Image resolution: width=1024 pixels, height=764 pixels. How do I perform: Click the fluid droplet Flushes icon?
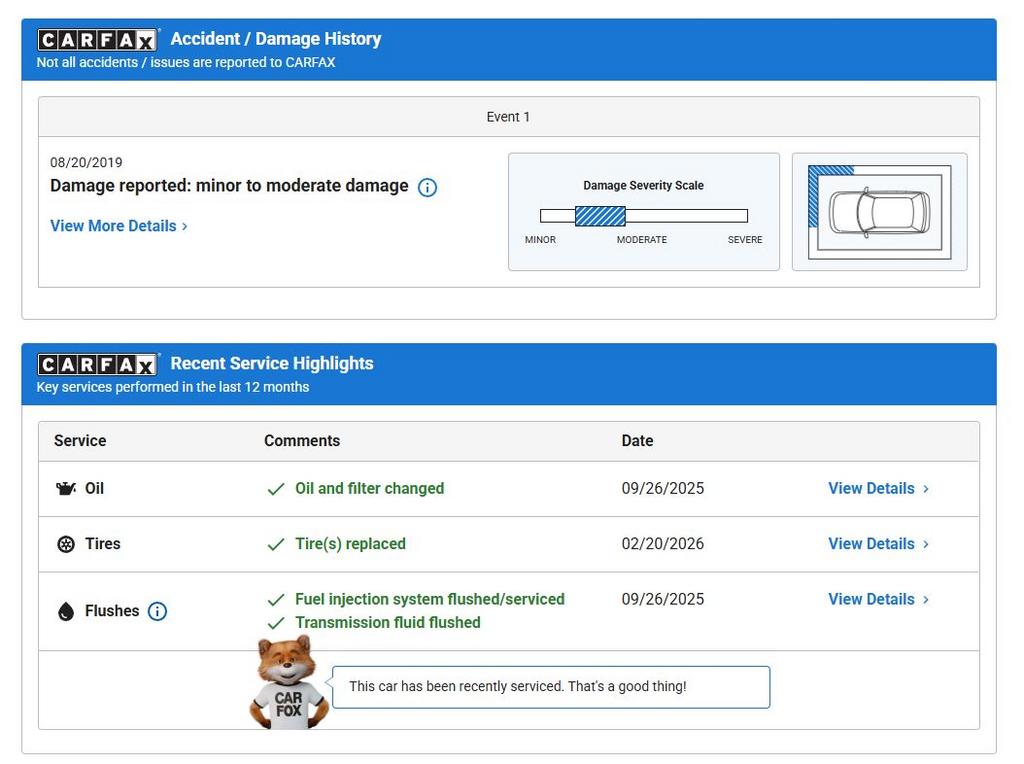[x=66, y=612]
